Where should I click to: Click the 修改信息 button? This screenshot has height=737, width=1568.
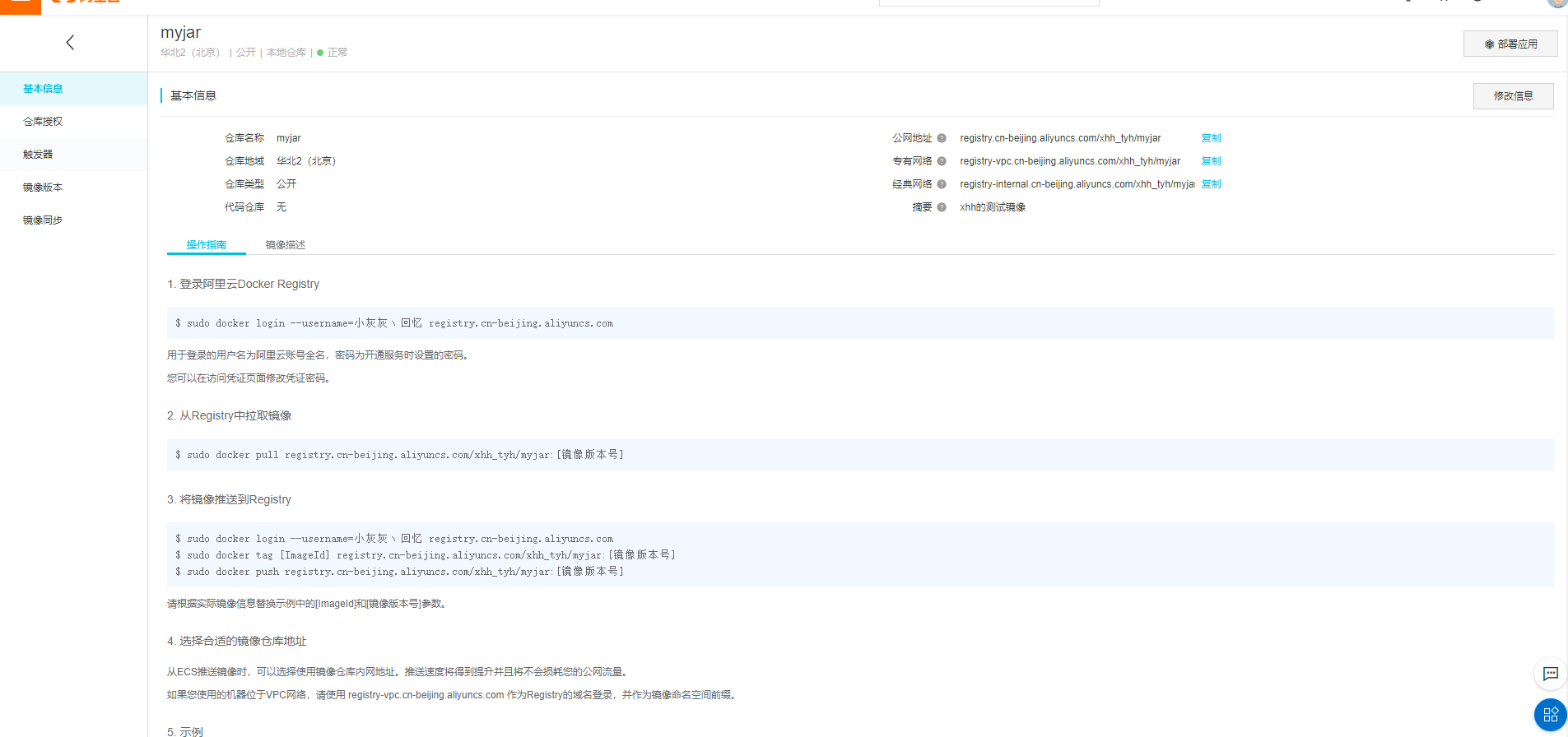[1514, 96]
